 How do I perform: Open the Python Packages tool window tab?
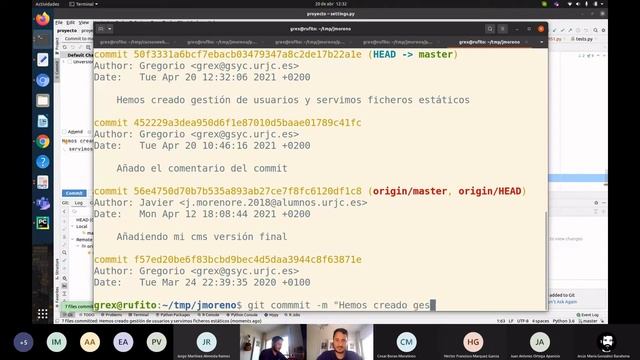[x=173, y=315]
